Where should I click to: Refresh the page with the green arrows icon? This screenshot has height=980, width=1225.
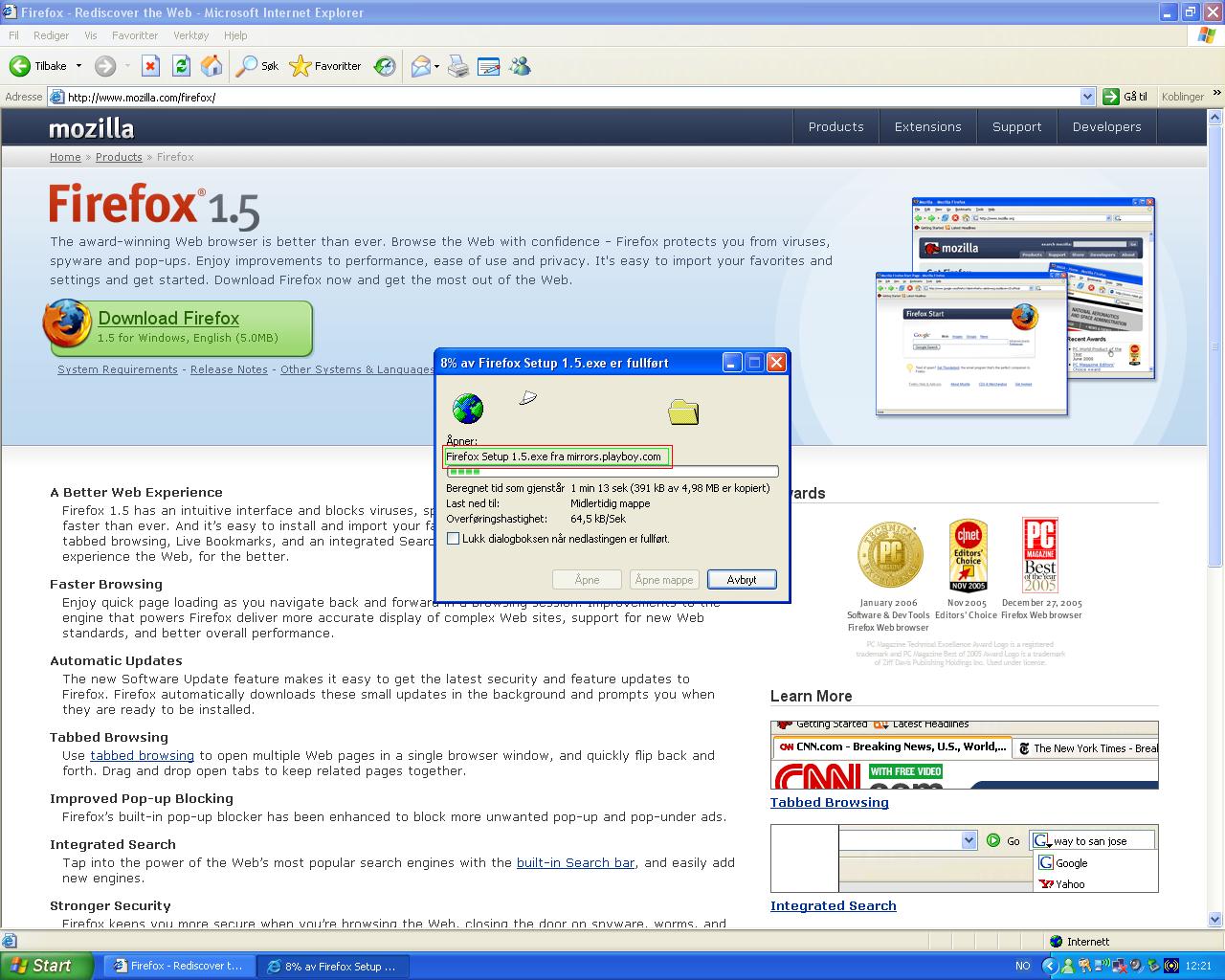click(181, 66)
